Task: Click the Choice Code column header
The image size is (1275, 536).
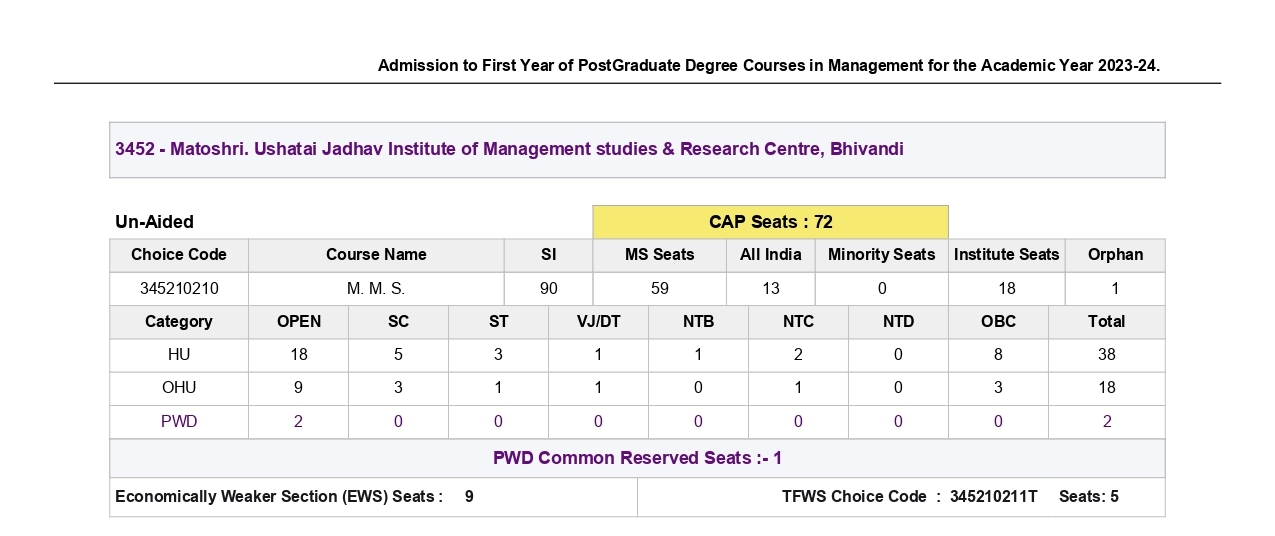Action: click(179, 255)
